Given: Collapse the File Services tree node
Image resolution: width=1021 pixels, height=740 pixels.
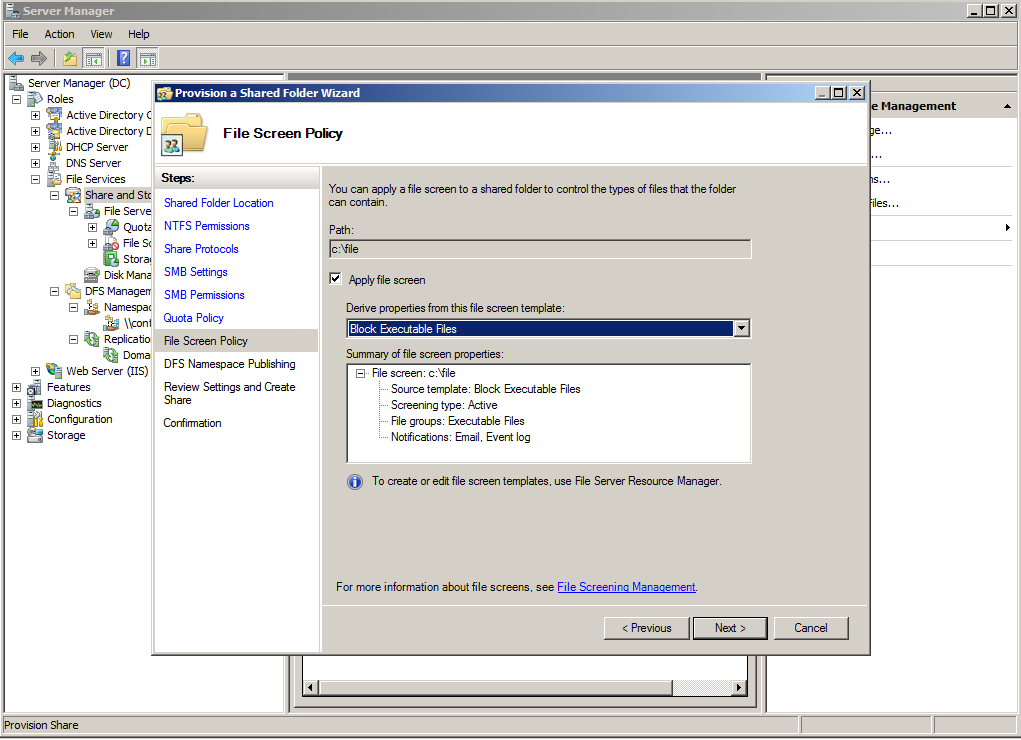Looking at the screenshot, I should coord(36,179).
